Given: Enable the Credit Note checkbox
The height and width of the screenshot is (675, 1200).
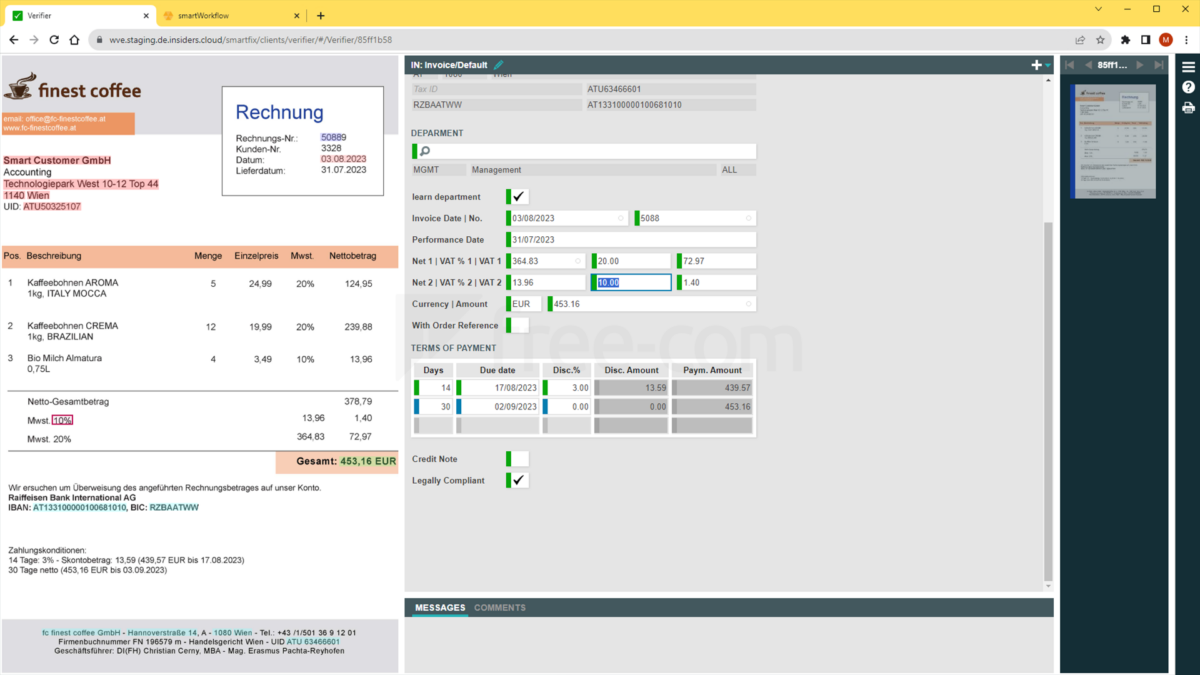Looking at the screenshot, I should click(517, 458).
